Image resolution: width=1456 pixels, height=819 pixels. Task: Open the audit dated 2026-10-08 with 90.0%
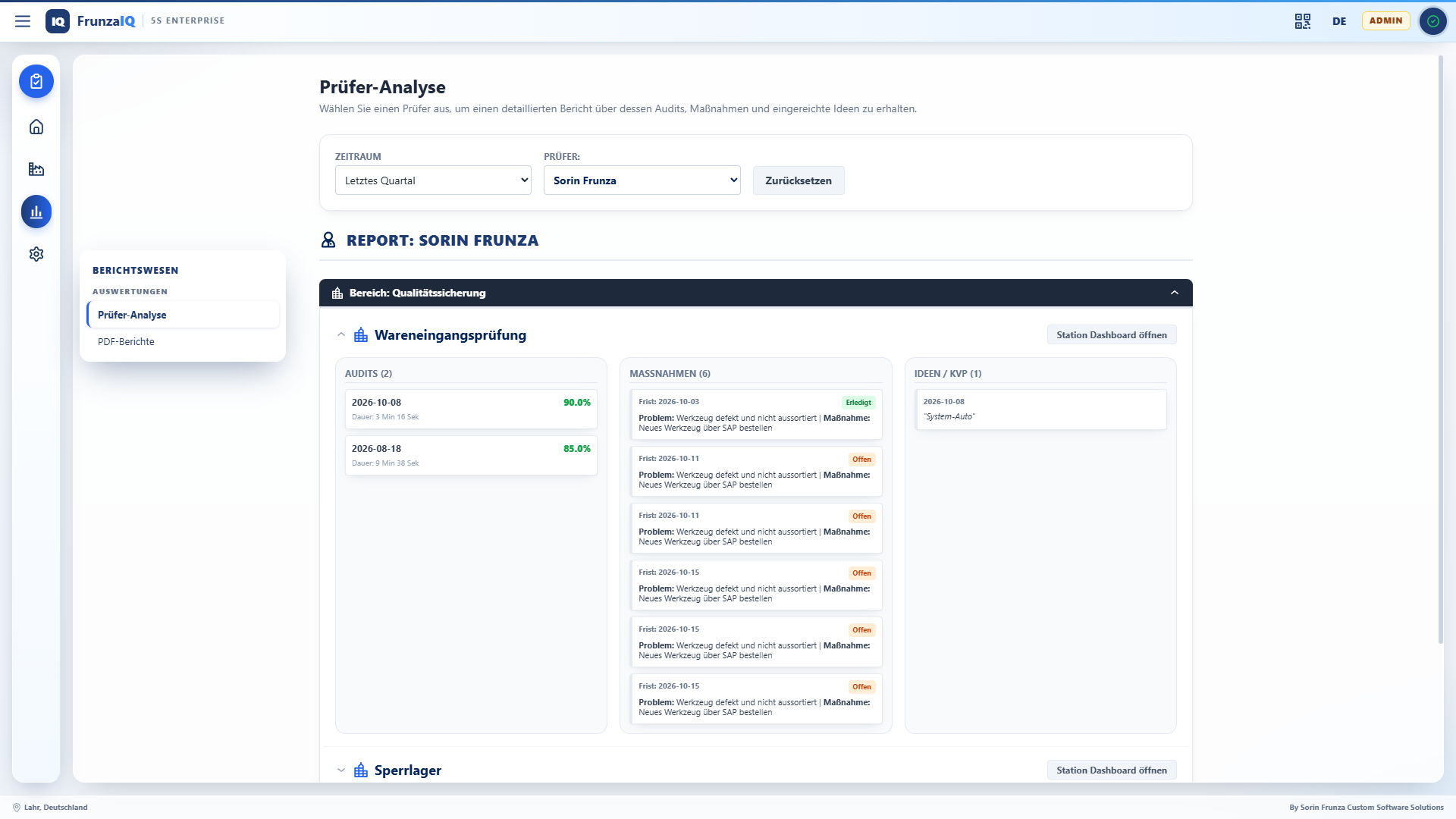(471, 409)
